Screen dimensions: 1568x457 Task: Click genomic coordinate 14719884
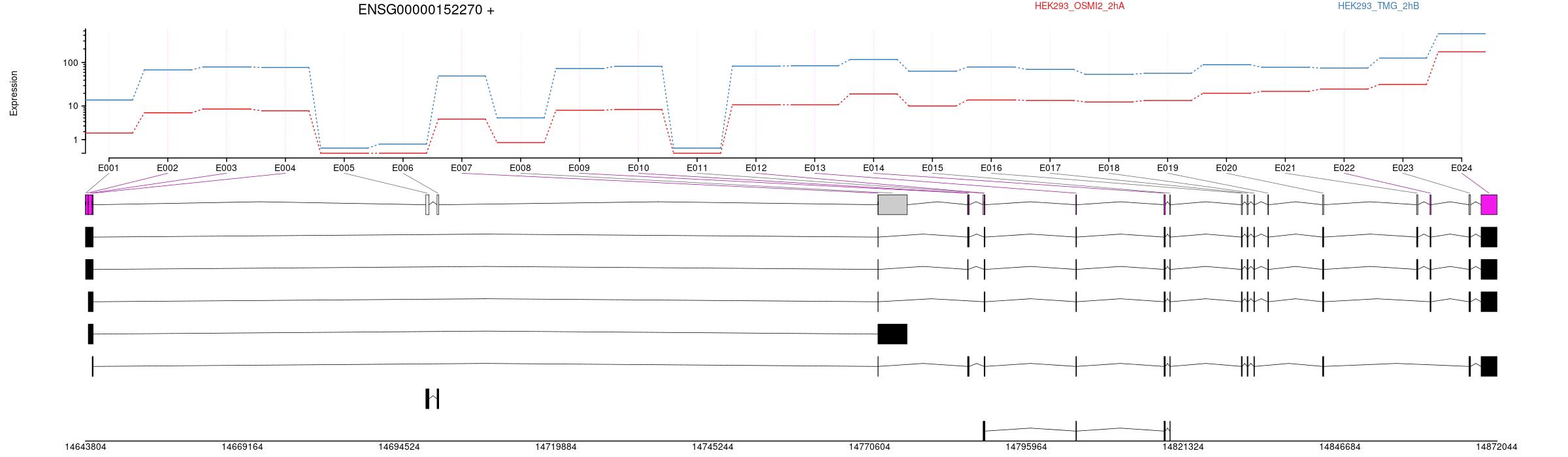pyautogui.click(x=556, y=447)
